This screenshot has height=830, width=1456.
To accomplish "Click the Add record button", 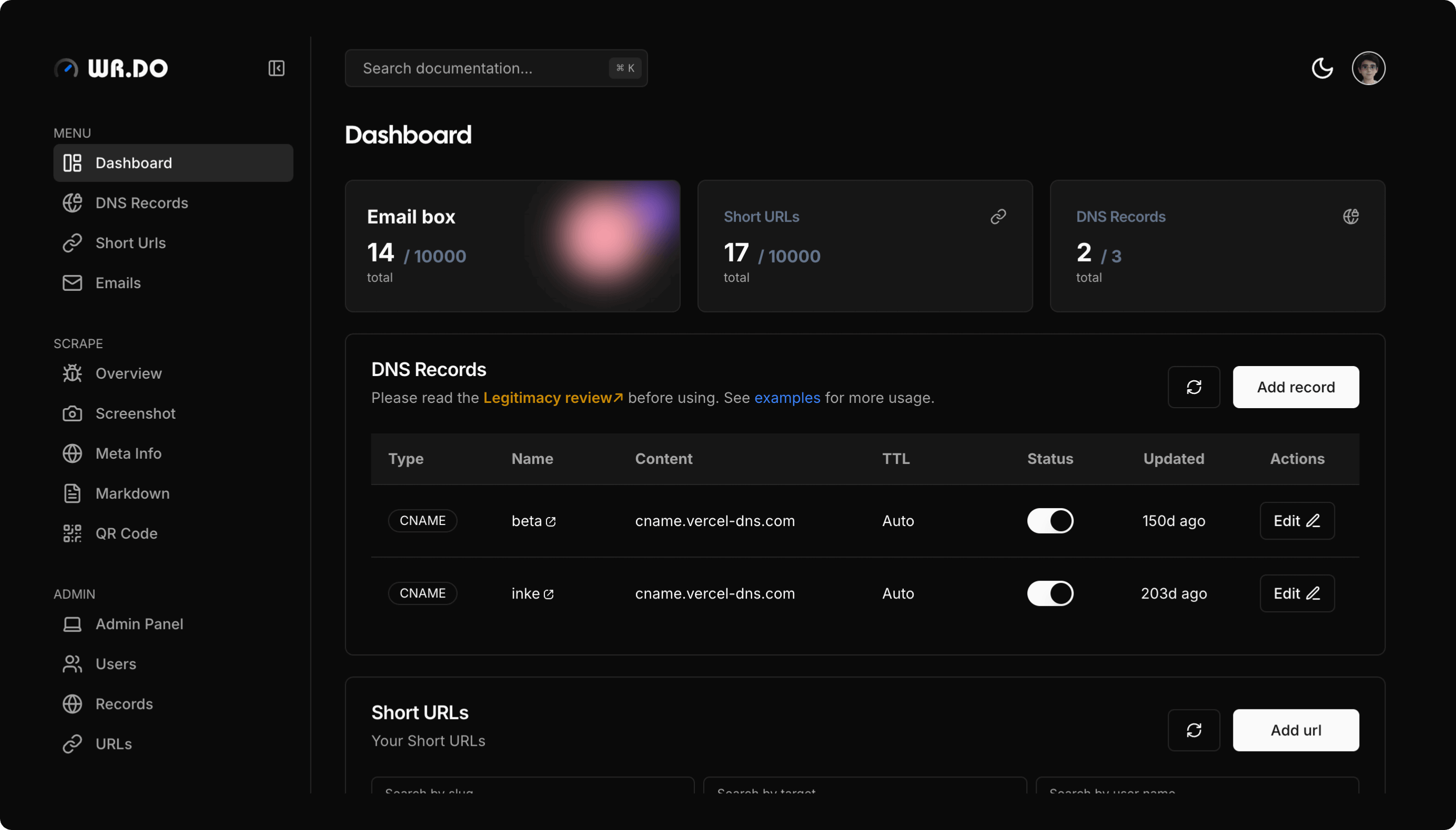I will (1295, 387).
